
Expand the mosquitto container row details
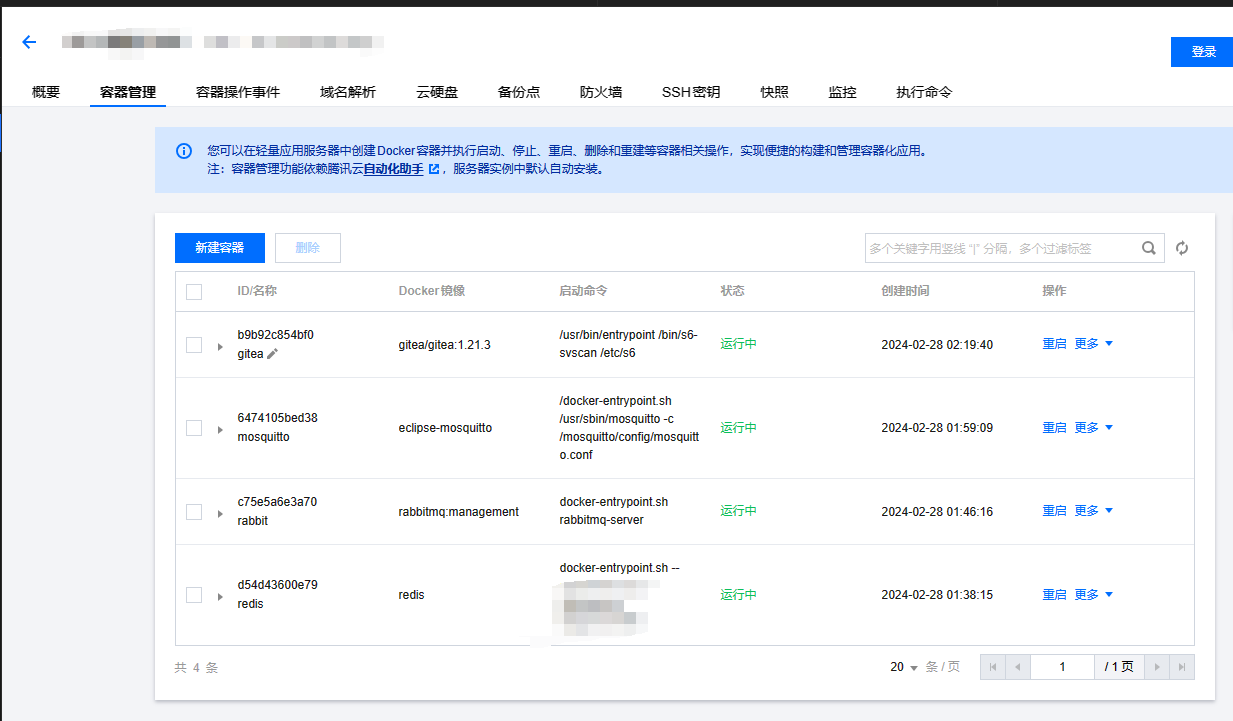pos(220,430)
